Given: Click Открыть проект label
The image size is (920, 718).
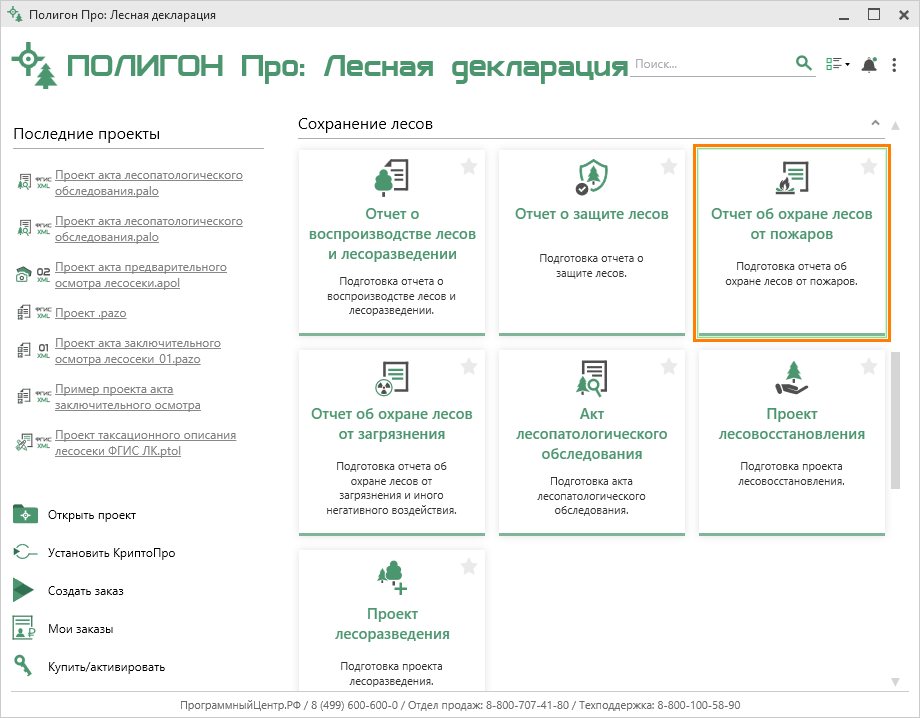Looking at the screenshot, I should [92, 515].
